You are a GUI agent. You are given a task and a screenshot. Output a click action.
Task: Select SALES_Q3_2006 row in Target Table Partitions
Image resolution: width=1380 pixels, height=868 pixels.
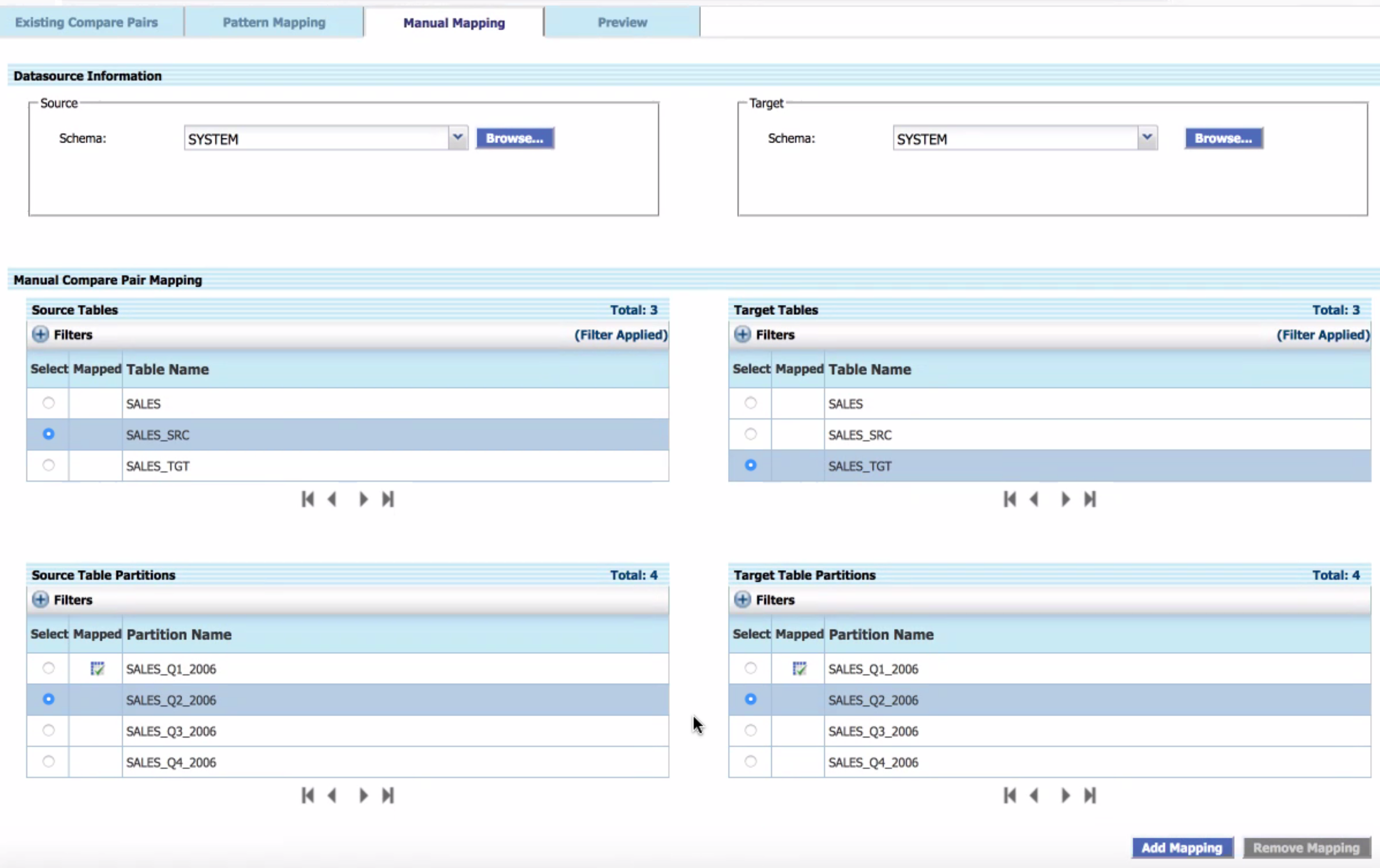tap(750, 731)
